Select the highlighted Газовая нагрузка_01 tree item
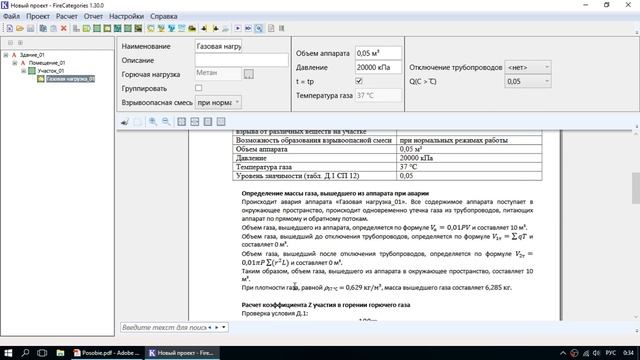The height and width of the screenshot is (360, 640). click(70, 79)
